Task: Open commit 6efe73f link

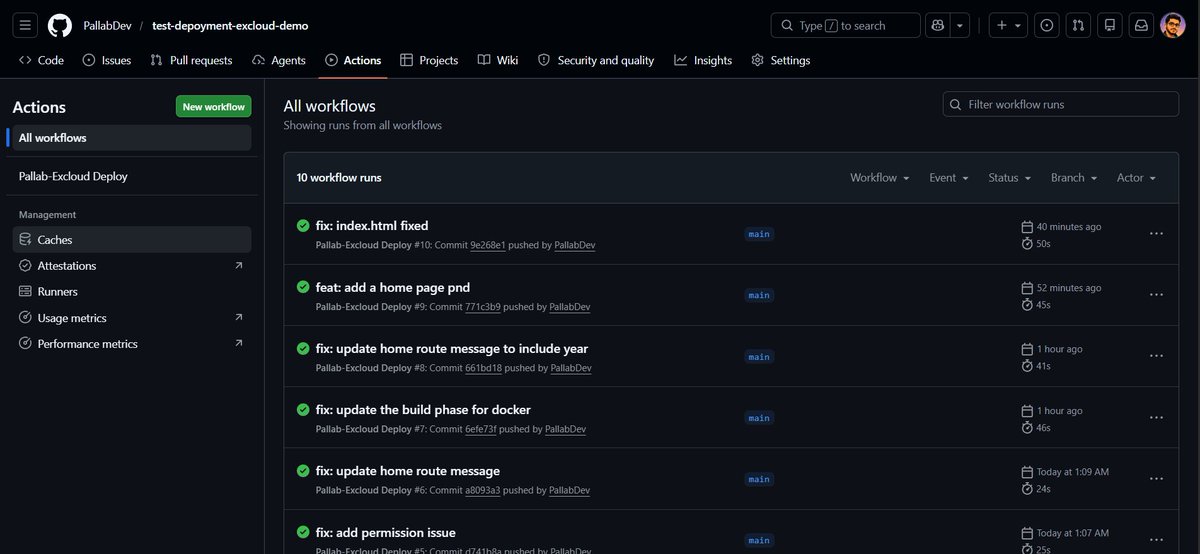Action: [481, 429]
